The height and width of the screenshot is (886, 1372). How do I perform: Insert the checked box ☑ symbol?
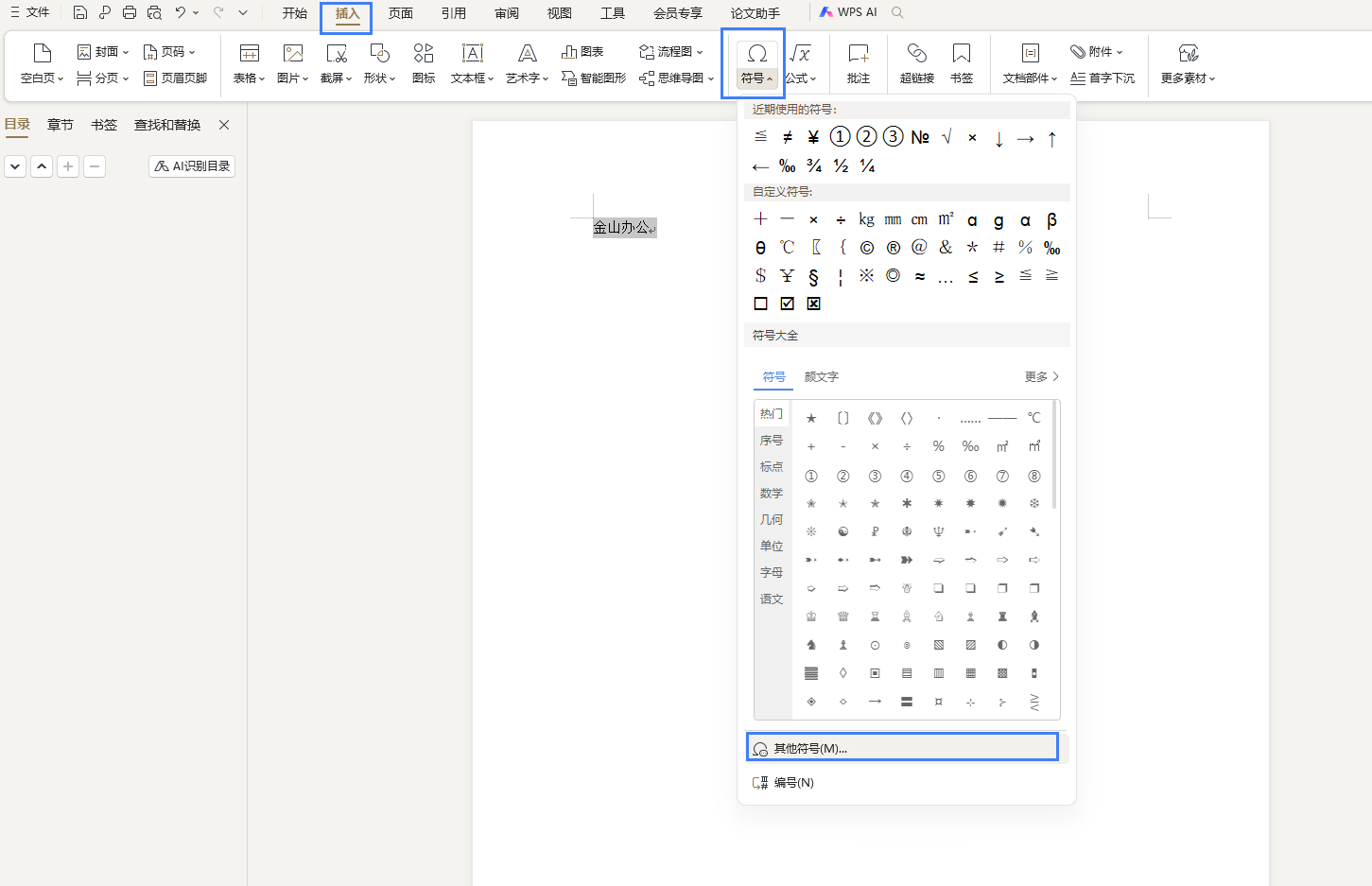787,304
